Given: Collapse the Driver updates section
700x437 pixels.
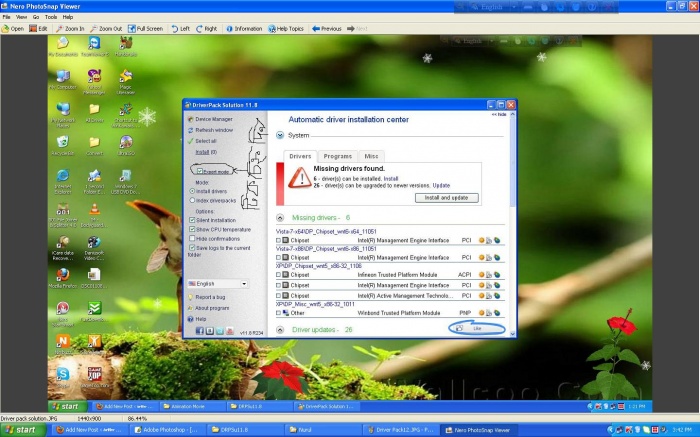Looking at the screenshot, I should coord(280,330).
